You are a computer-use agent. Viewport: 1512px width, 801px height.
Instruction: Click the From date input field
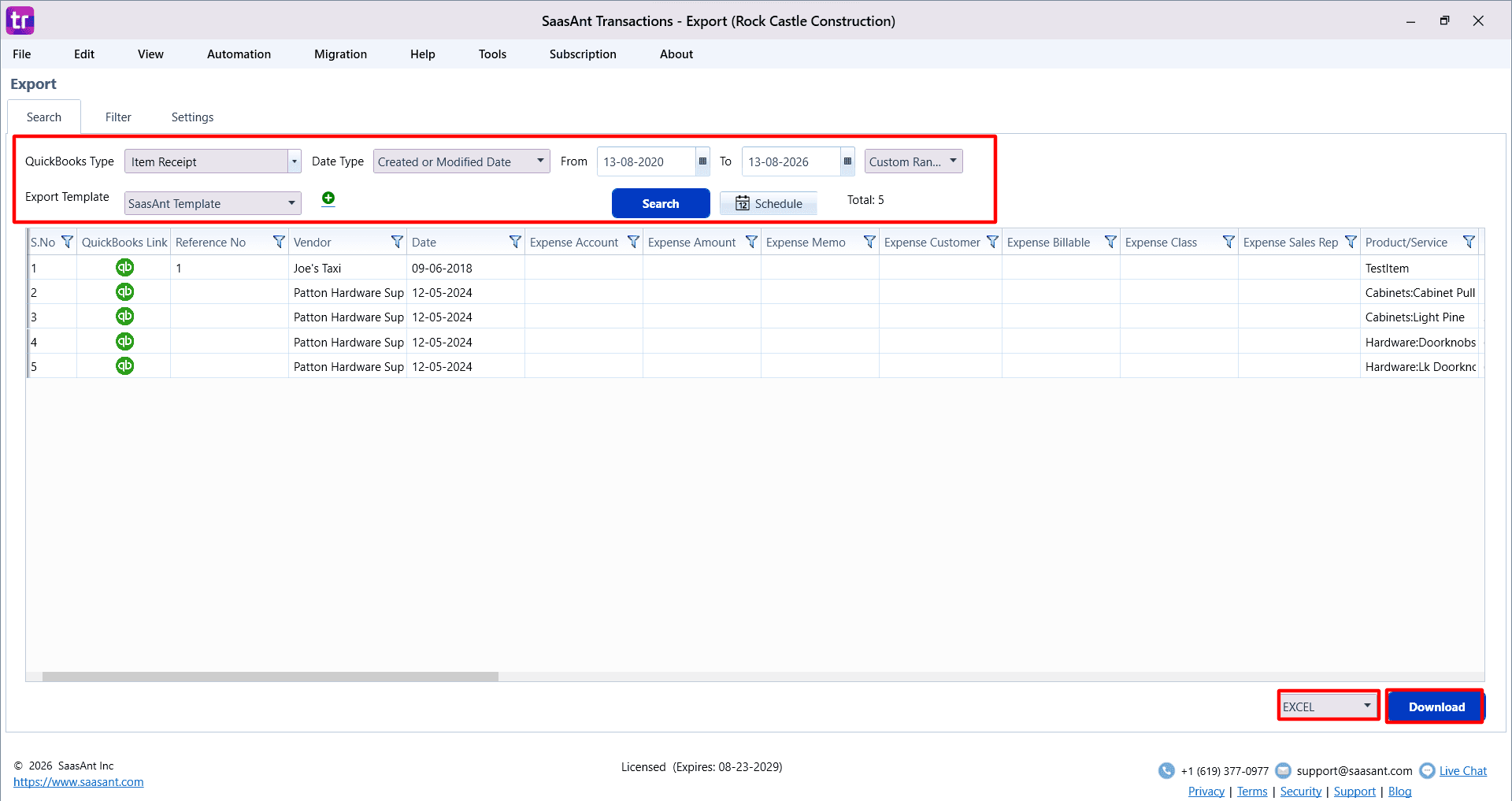pyautogui.click(x=646, y=161)
